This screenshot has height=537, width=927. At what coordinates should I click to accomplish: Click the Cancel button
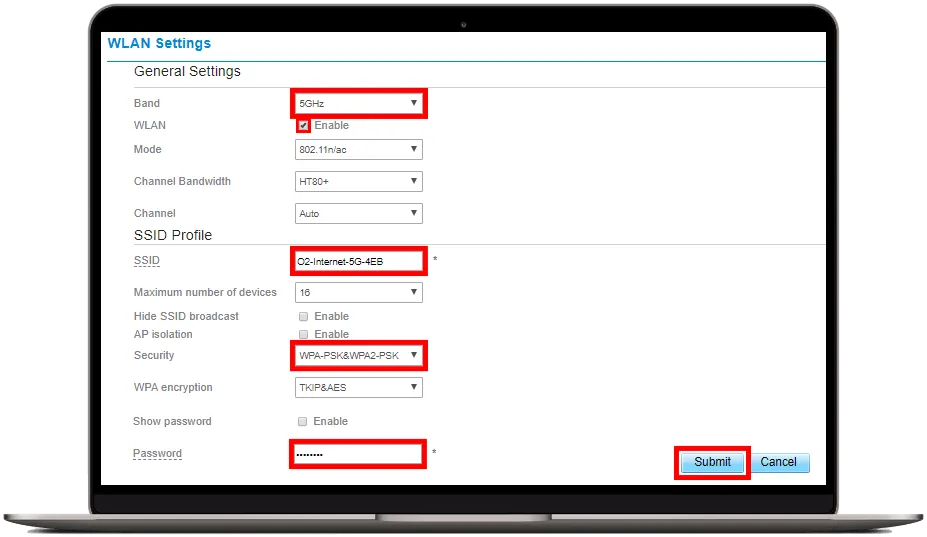tap(778, 462)
